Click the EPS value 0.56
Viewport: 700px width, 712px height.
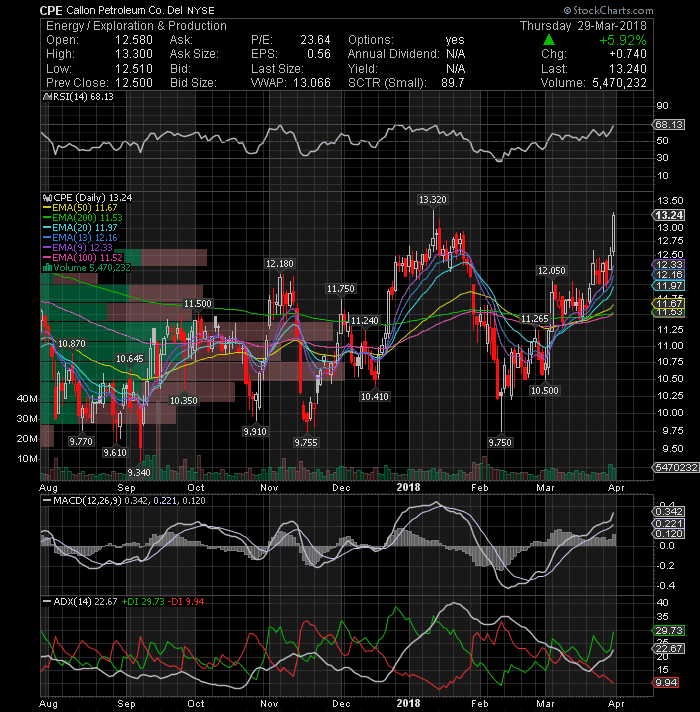[x=319, y=54]
